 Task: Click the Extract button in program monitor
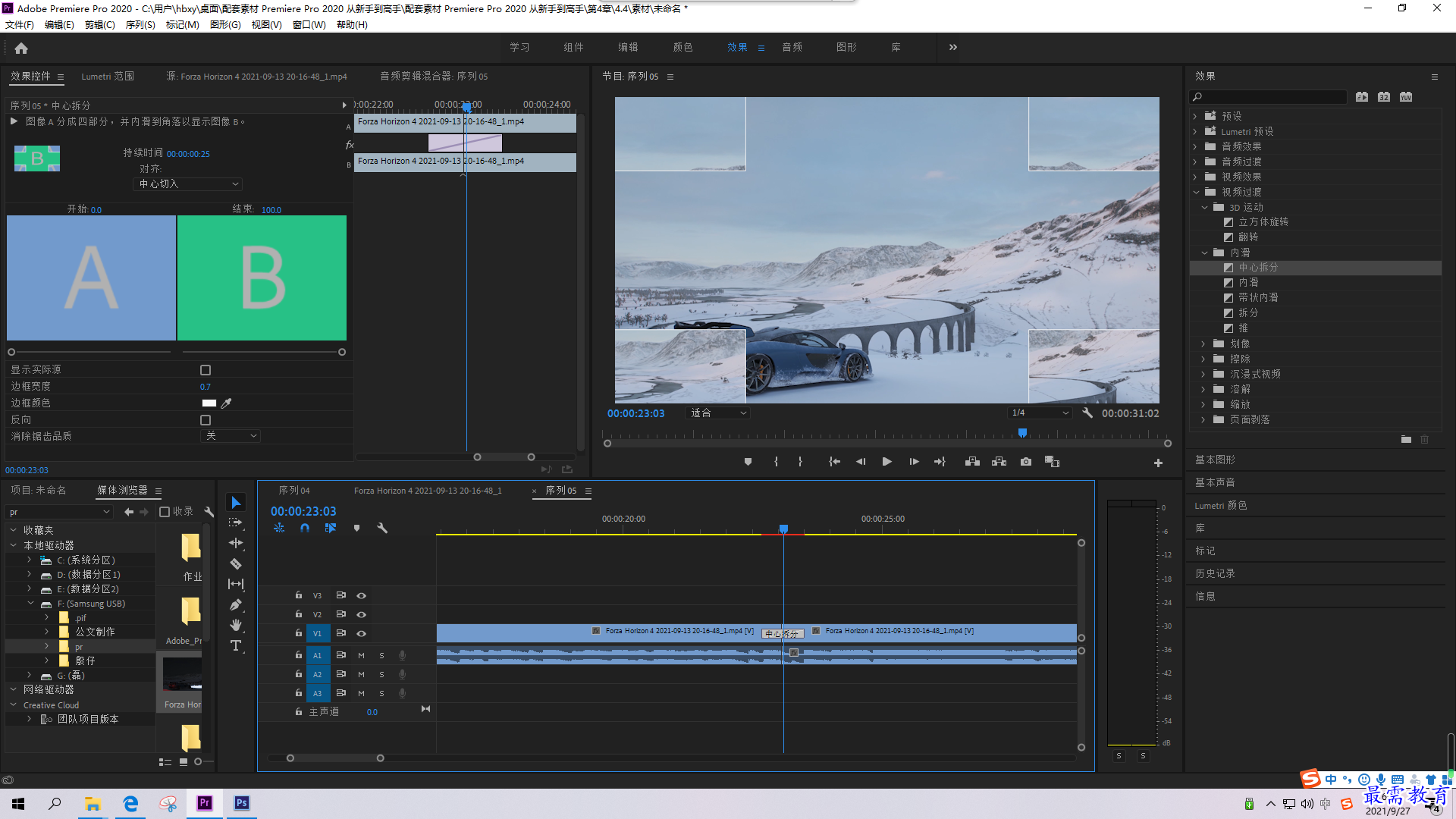coord(999,461)
